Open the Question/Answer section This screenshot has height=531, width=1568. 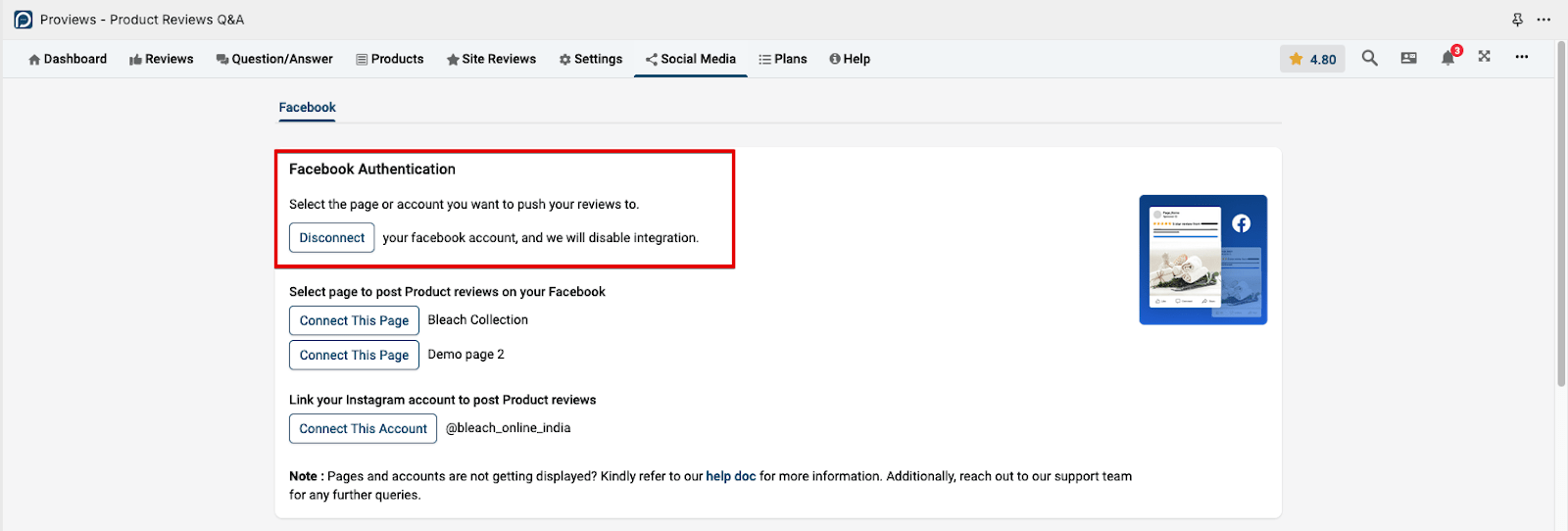point(274,59)
